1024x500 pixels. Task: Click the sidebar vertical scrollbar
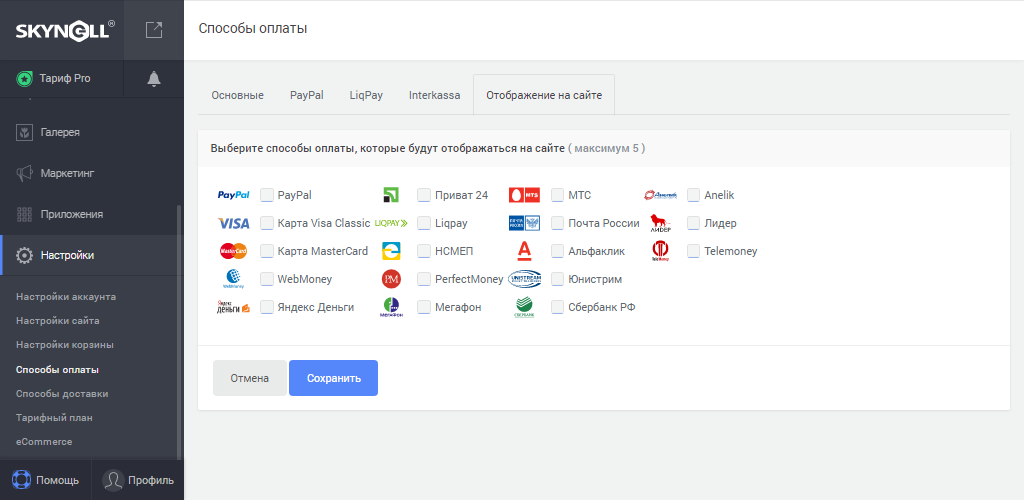[x=179, y=330]
